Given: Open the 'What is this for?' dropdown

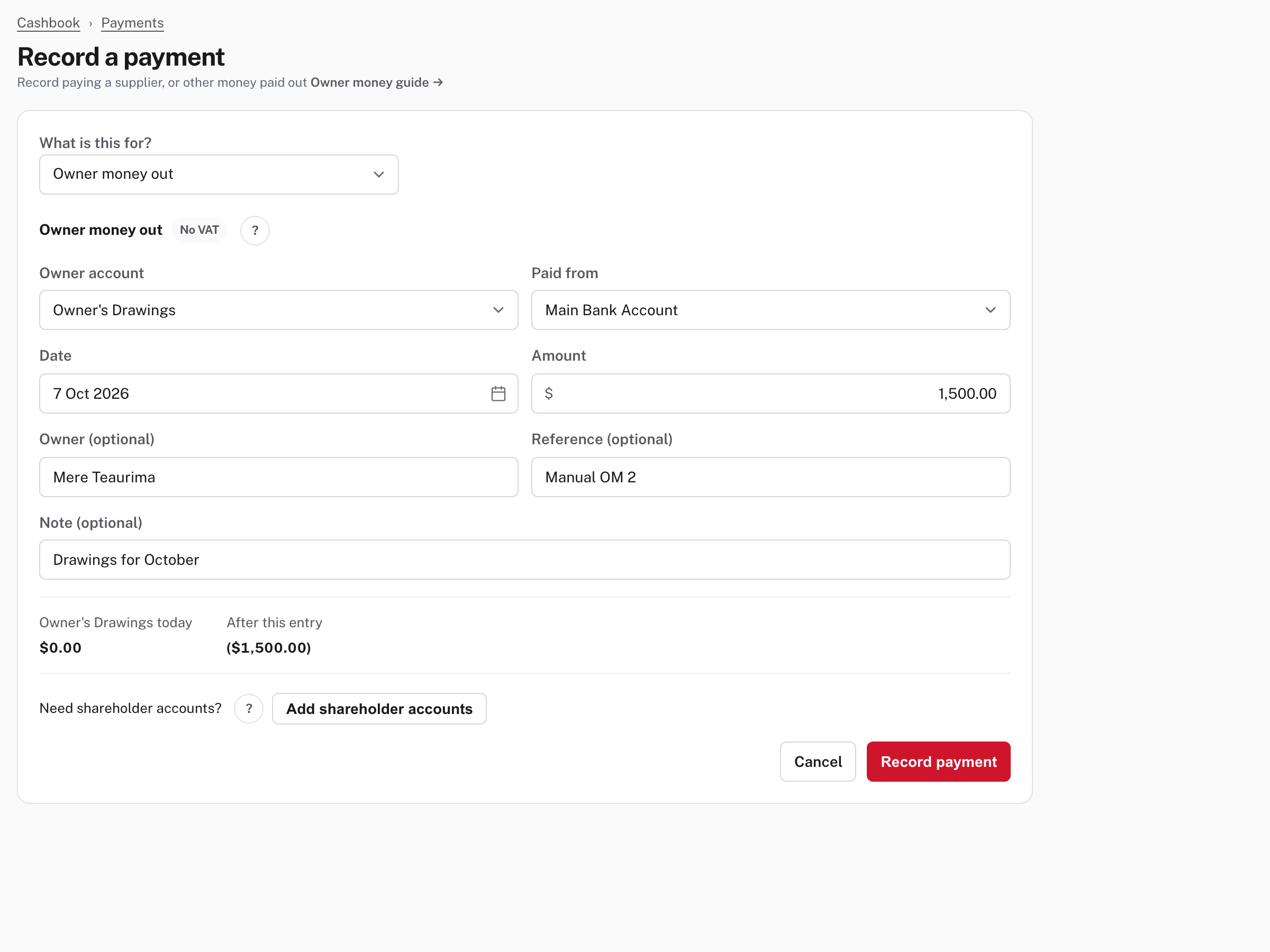Looking at the screenshot, I should pyautogui.click(x=219, y=175).
